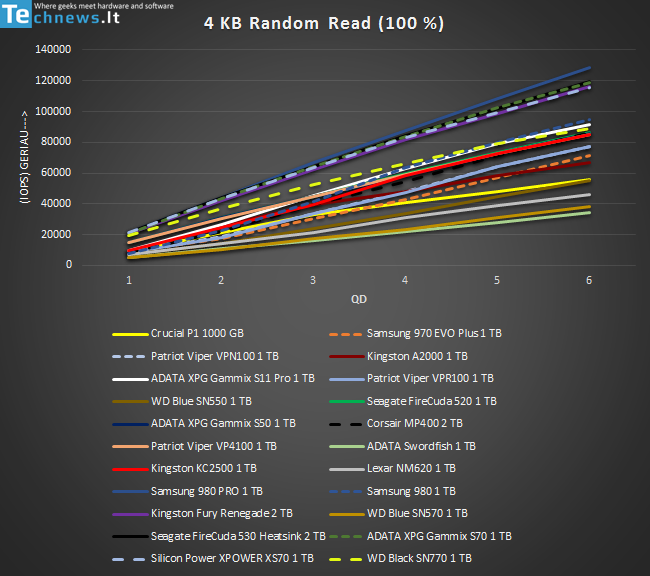The width and height of the screenshot is (650, 576).
Task: Click the x-axis label 5
Action: [497, 281]
